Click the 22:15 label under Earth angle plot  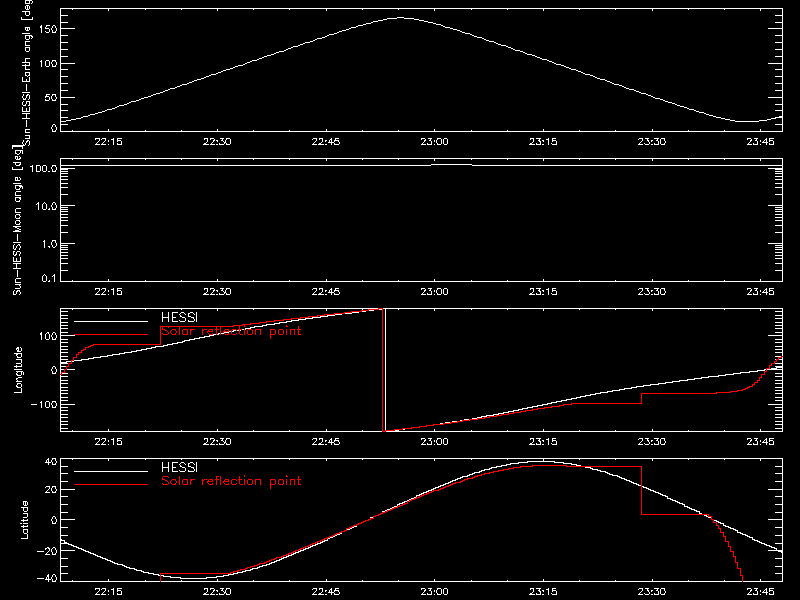point(108,142)
